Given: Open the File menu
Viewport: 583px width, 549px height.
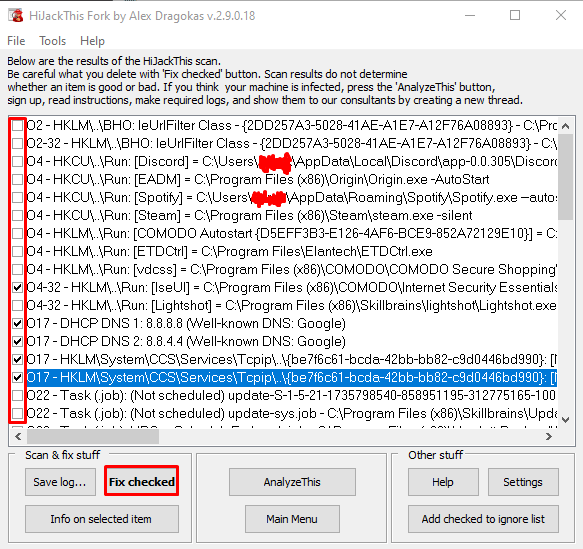Looking at the screenshot, I should point(16,41).
